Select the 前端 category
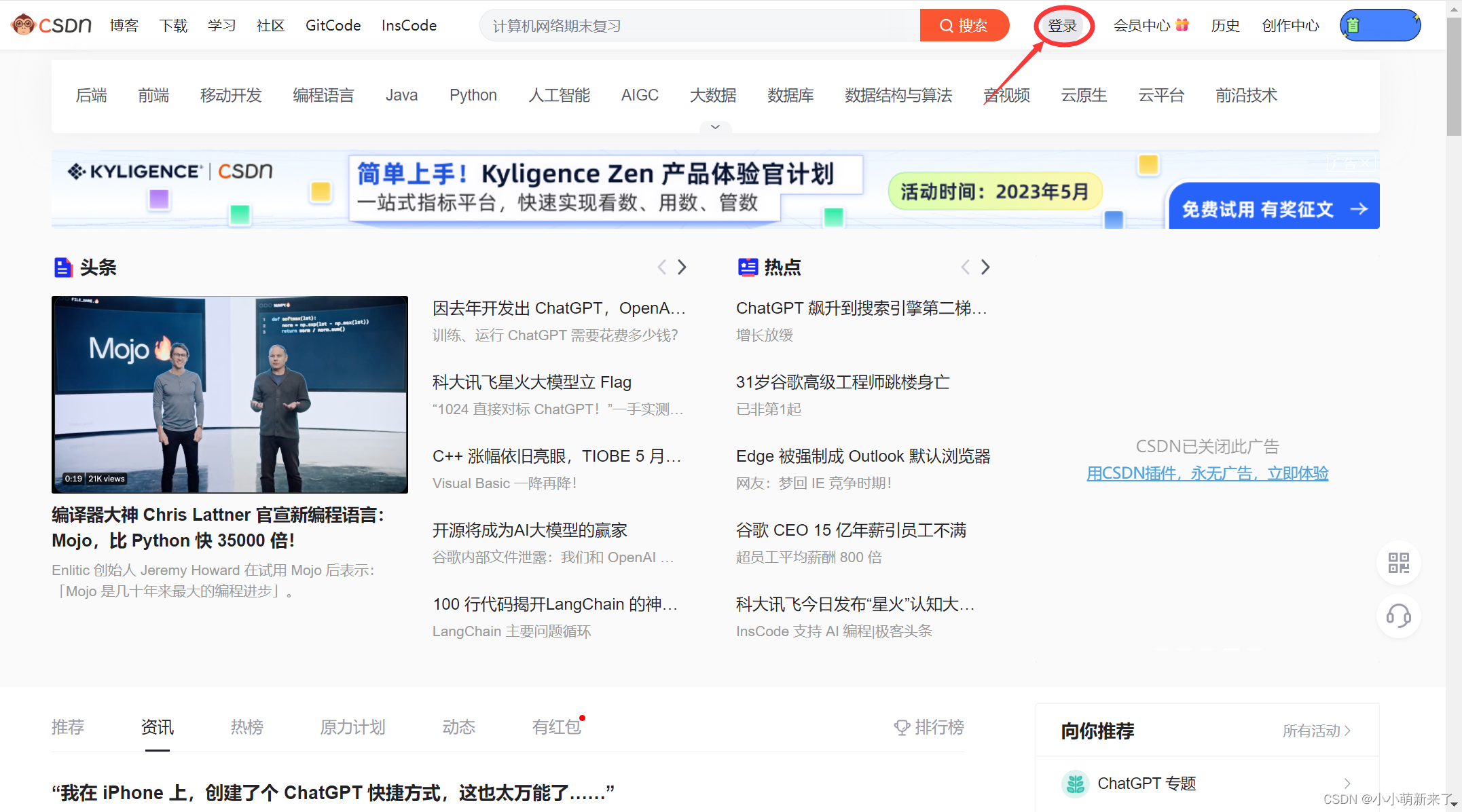This screenshot has width=1462, height=812. pos(154,95)
